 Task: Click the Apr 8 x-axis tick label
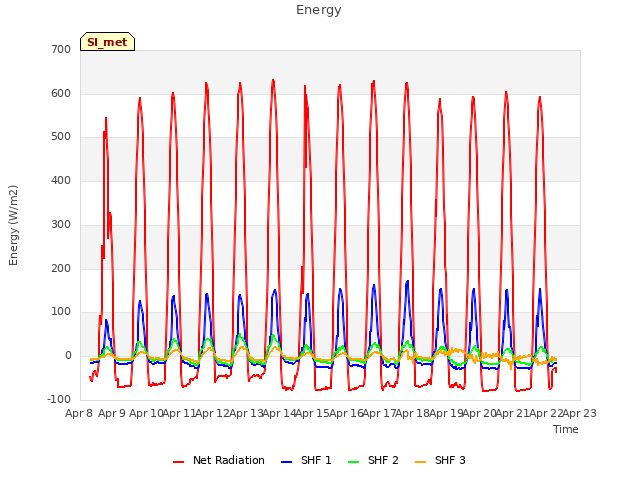pyautogui.click(x=79, y=413)
